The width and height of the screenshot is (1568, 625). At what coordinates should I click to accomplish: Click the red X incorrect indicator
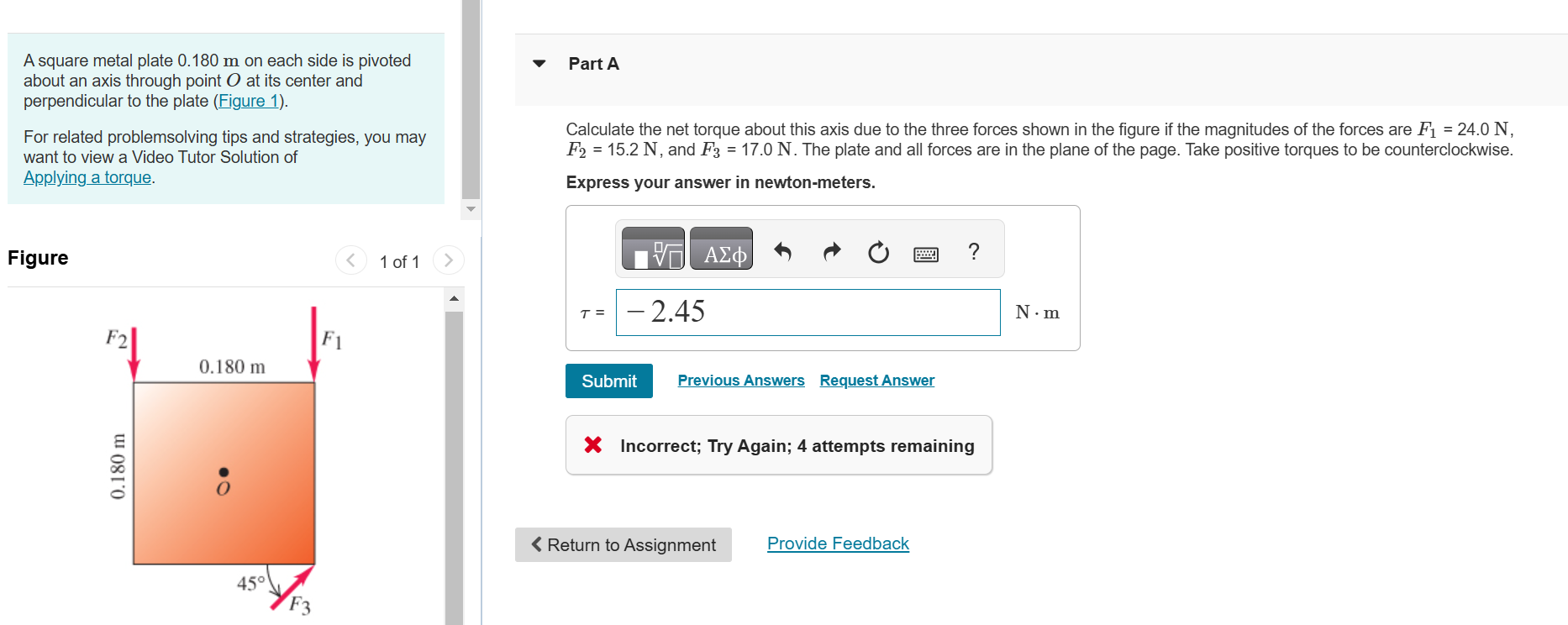pos(593,445)
